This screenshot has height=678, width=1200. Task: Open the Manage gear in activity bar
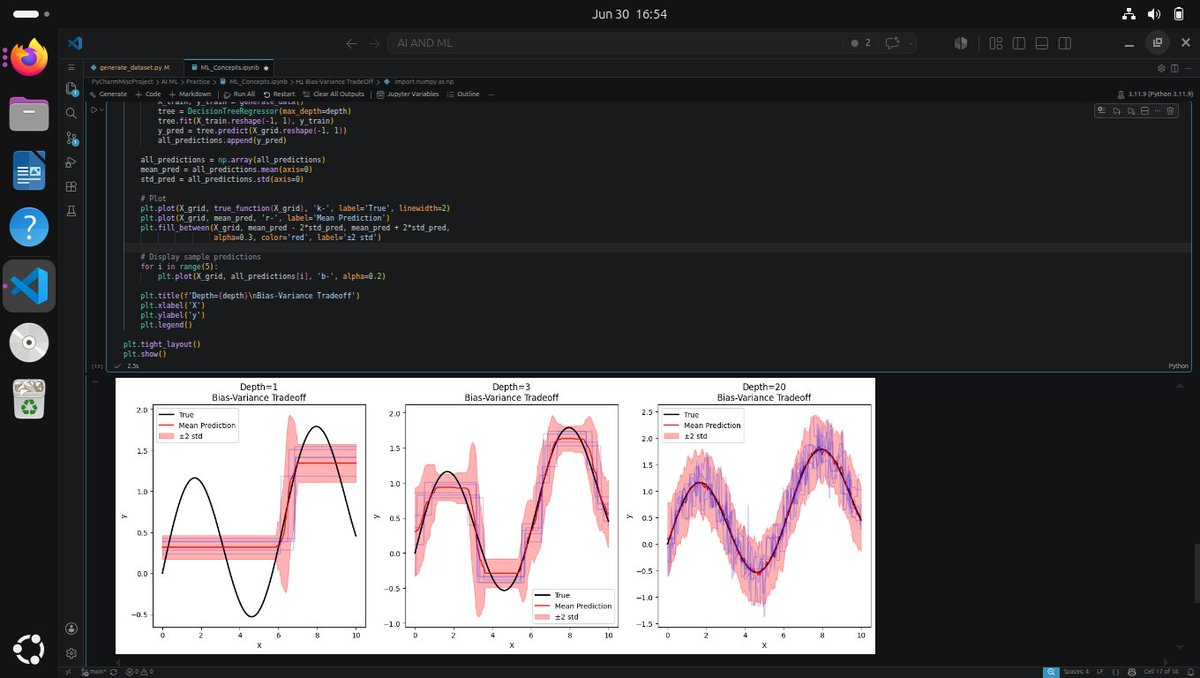click(72, 652)
